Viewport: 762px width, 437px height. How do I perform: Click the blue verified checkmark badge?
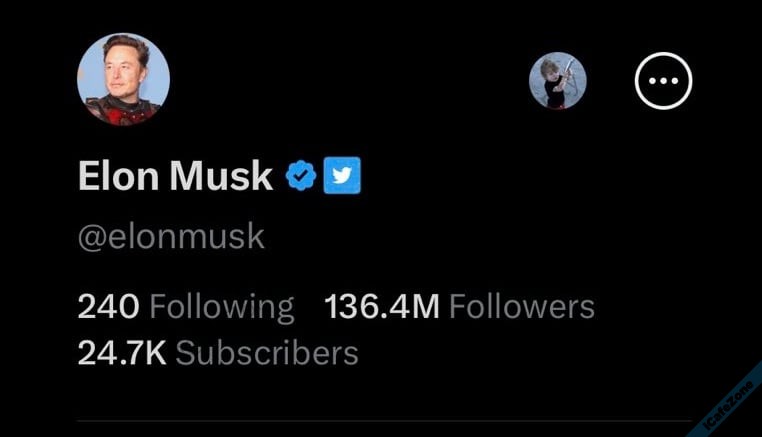300,176
